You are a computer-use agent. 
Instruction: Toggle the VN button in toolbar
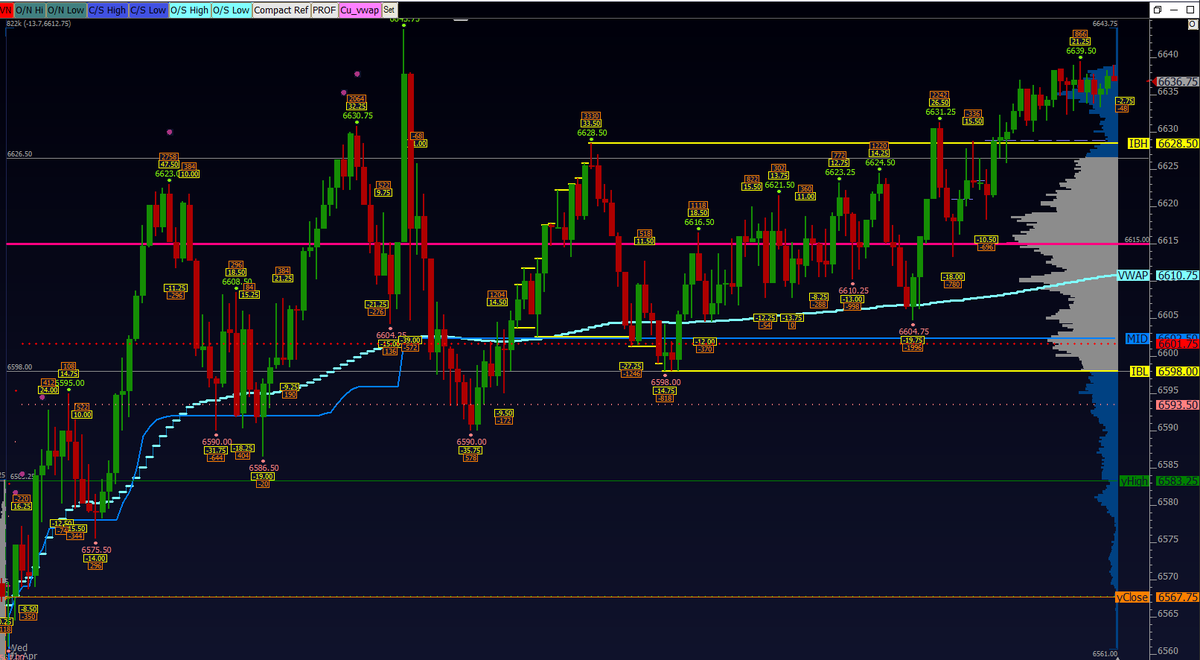6,9
